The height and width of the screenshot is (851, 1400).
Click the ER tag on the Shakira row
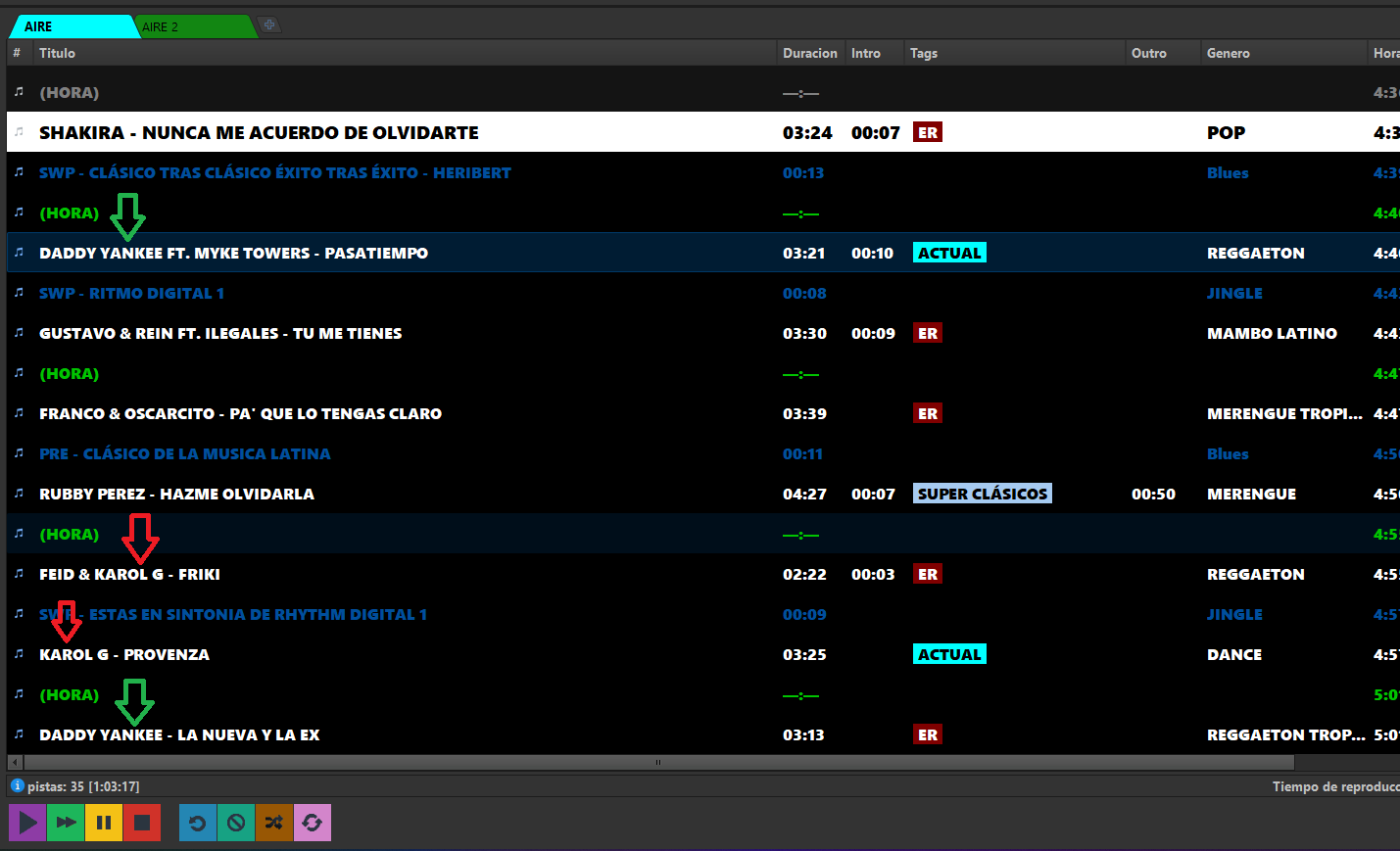(x=928, y=132)
